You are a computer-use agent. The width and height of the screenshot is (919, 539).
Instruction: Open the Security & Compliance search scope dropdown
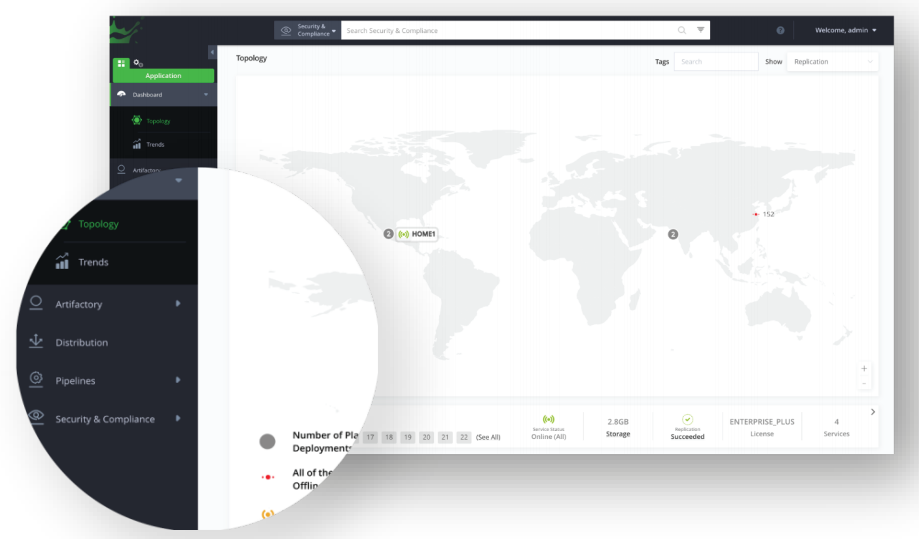tap(306, 30)
